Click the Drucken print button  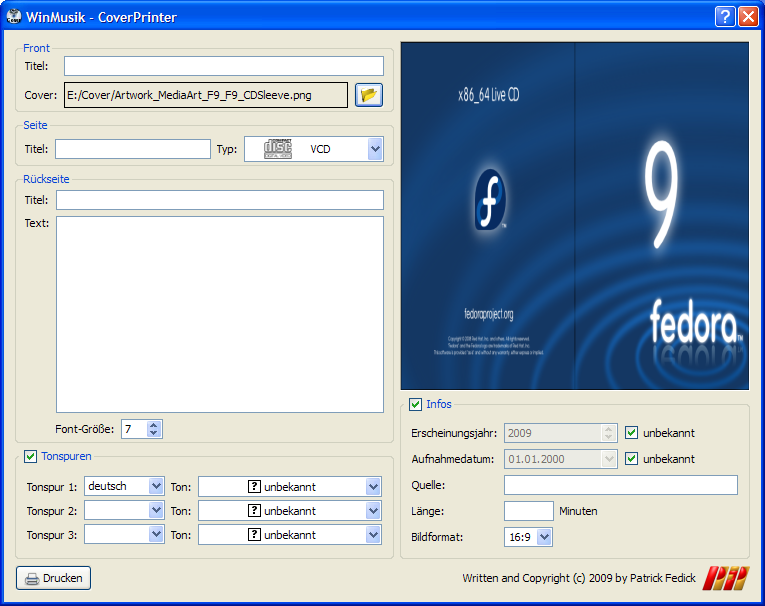pyautogui.click(x=53, y=578)
